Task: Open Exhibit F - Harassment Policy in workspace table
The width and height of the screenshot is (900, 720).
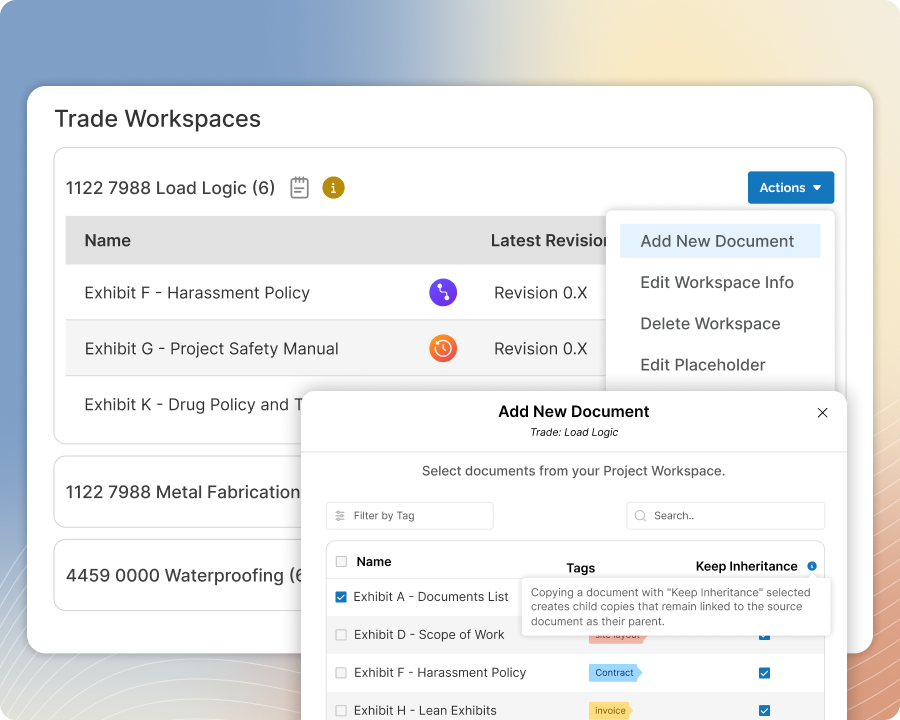Action: tap(197, 293)
